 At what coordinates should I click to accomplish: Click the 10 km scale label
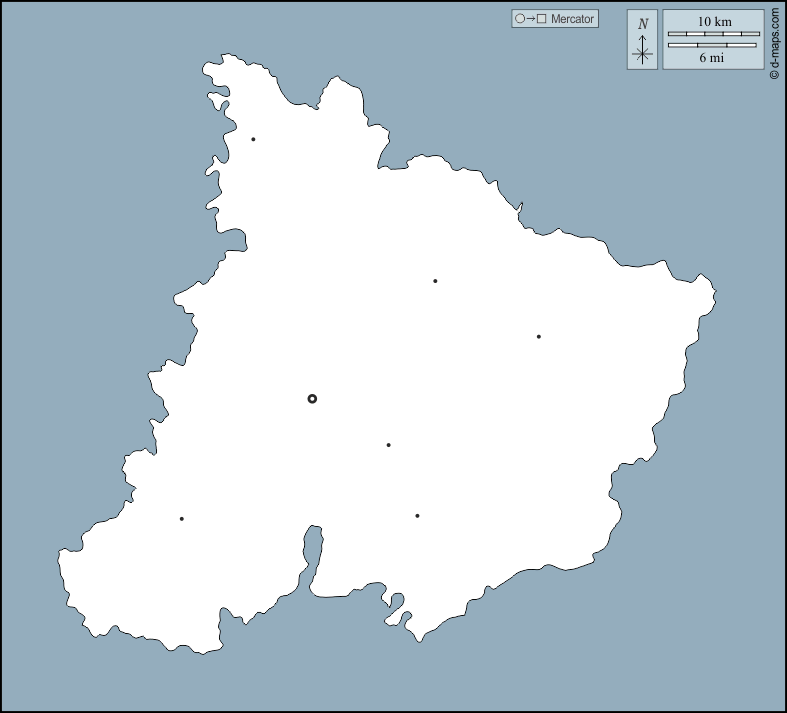714,21
